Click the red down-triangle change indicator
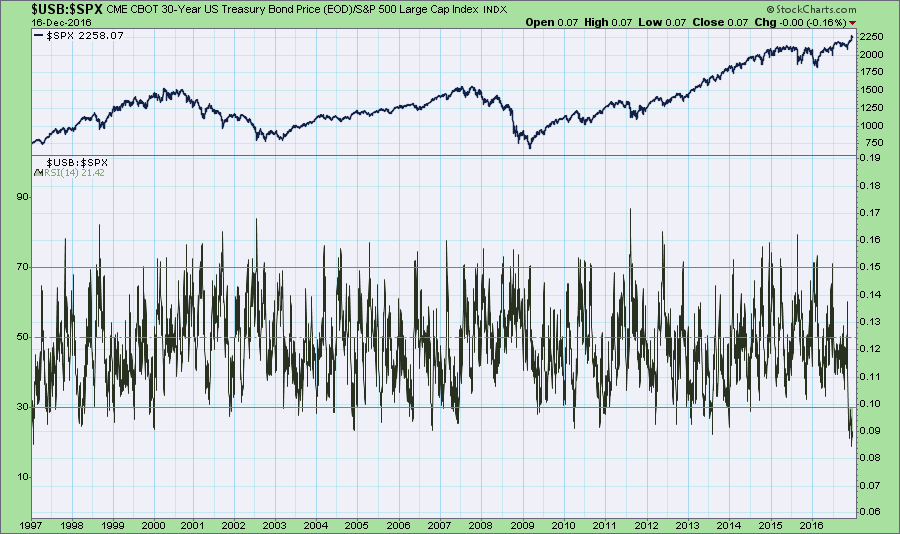This screenshot has width=900, height=534. [x=852, y=23]
